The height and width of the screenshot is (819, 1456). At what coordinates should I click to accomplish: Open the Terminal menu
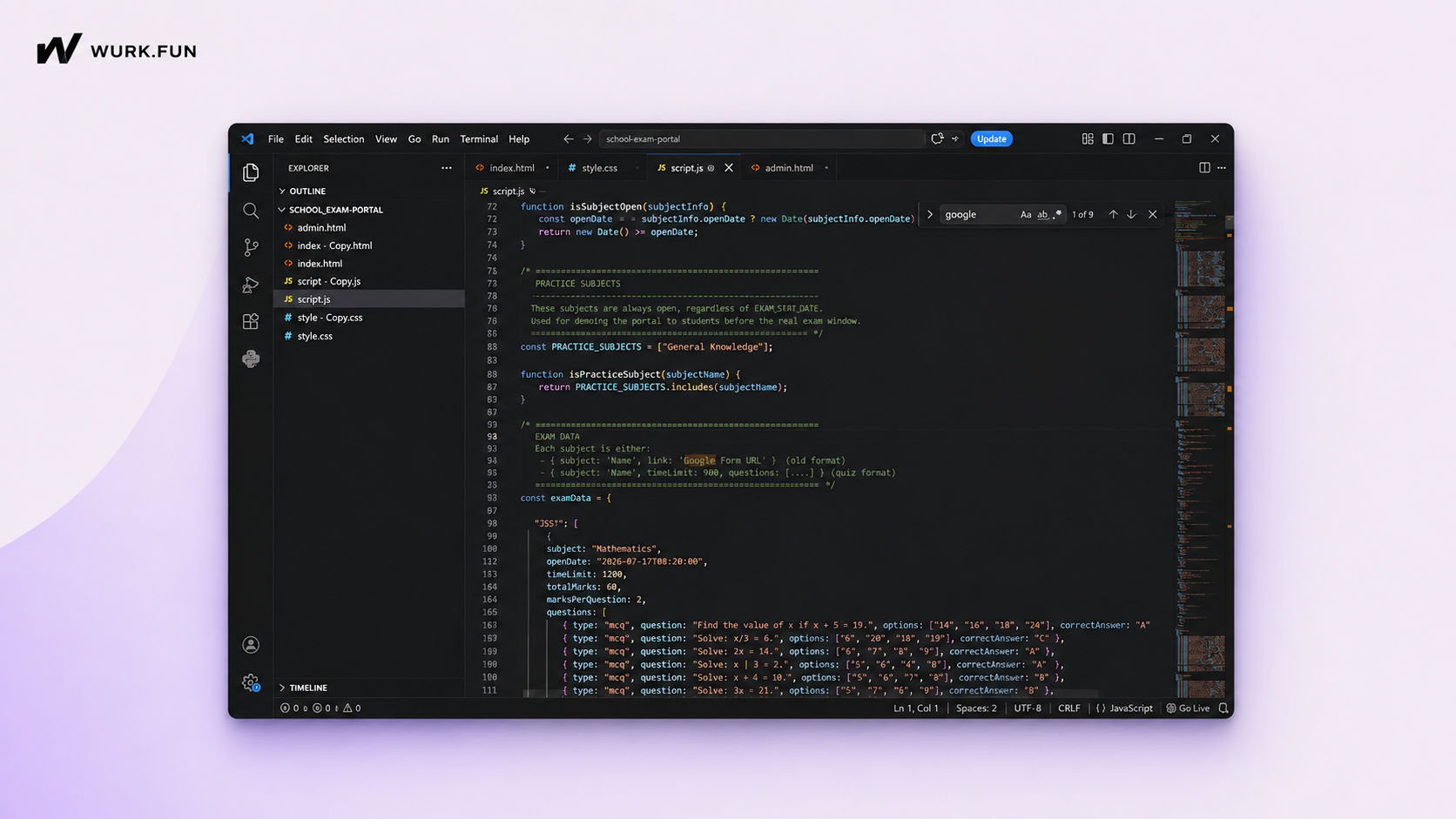[479, 139]
